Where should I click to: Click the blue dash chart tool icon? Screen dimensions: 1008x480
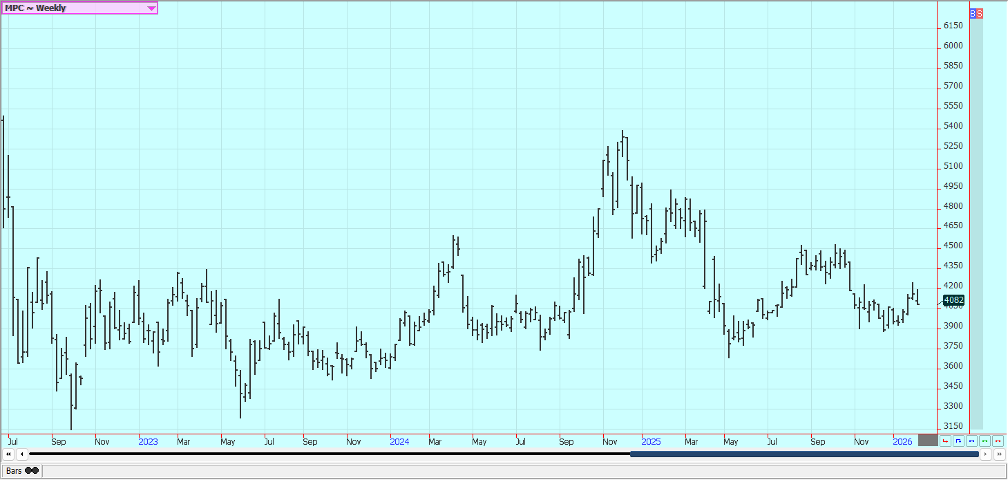[x=971, y=440]
